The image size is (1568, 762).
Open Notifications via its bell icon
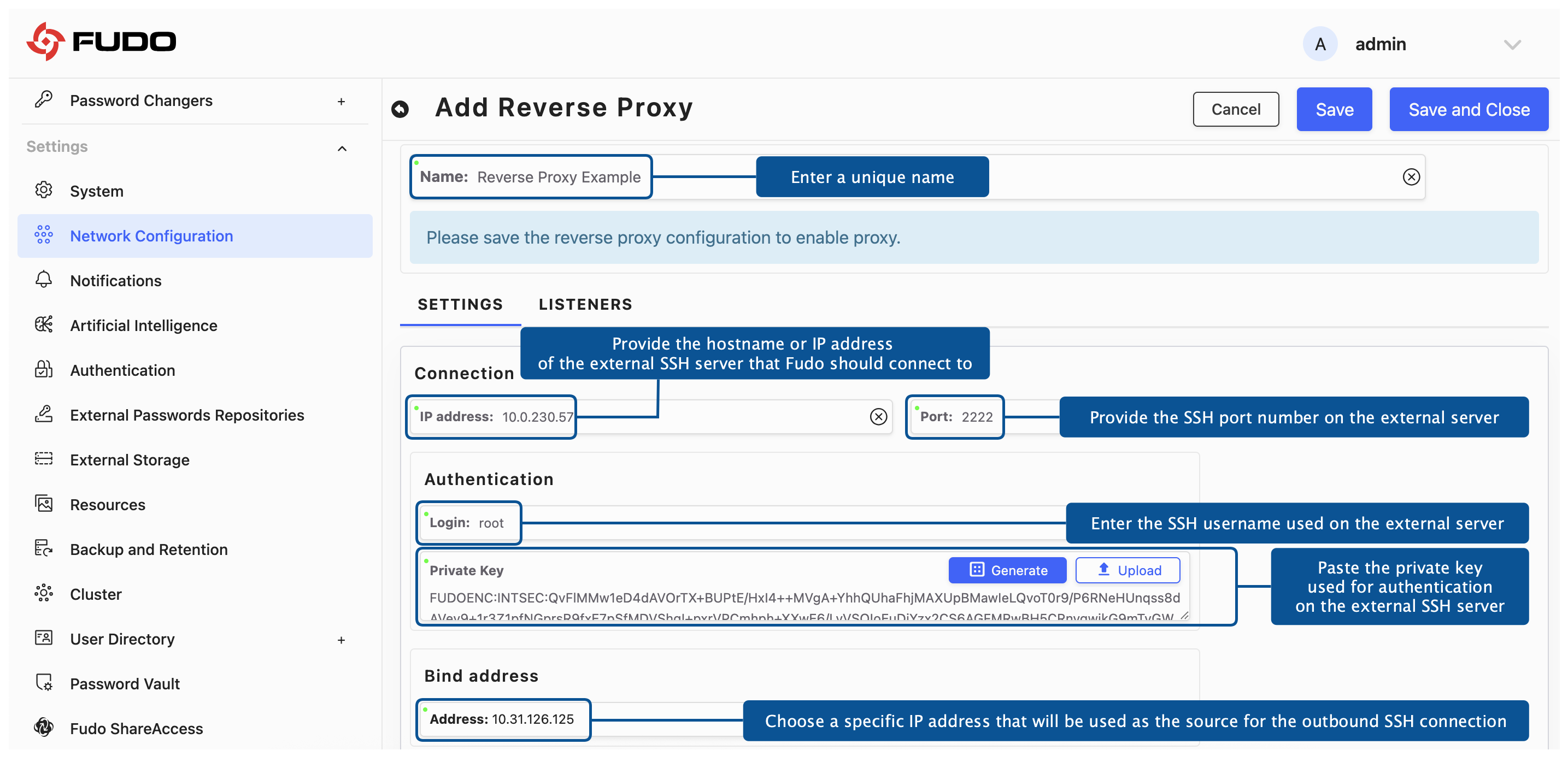click(44, 280)
